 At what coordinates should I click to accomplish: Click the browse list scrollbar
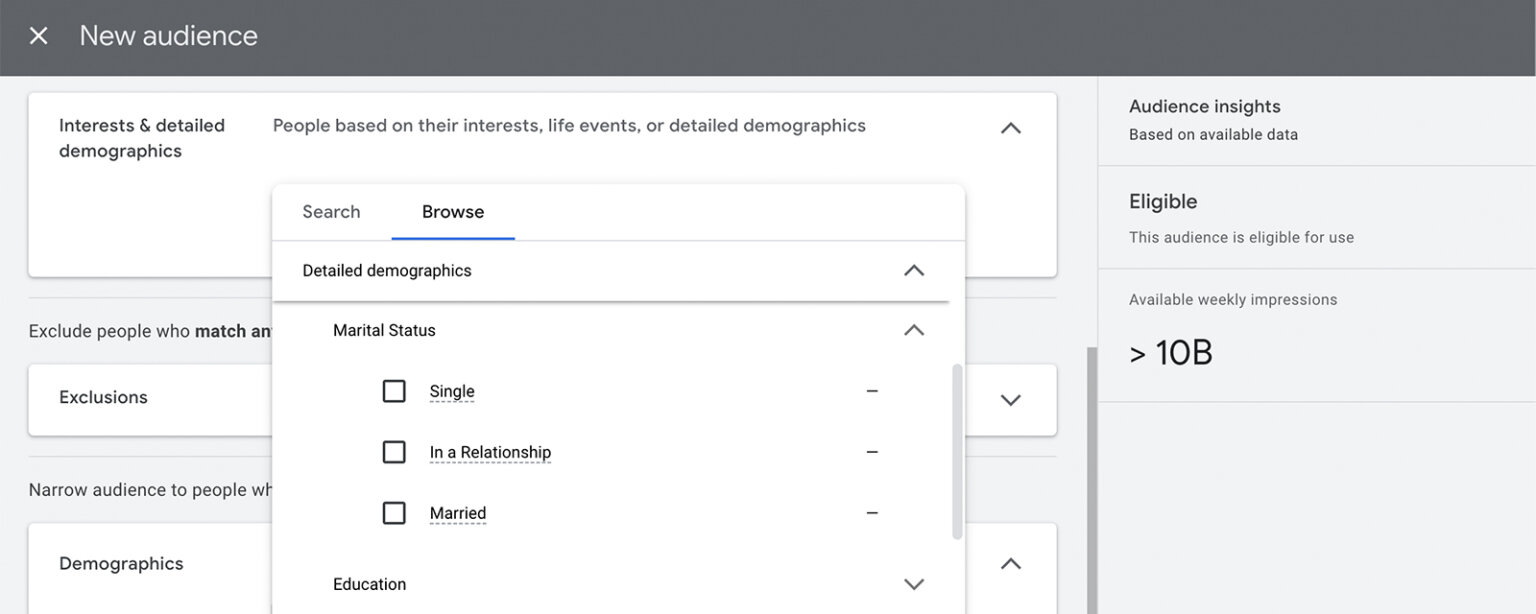pyautogui.click(x=957, y=450)
